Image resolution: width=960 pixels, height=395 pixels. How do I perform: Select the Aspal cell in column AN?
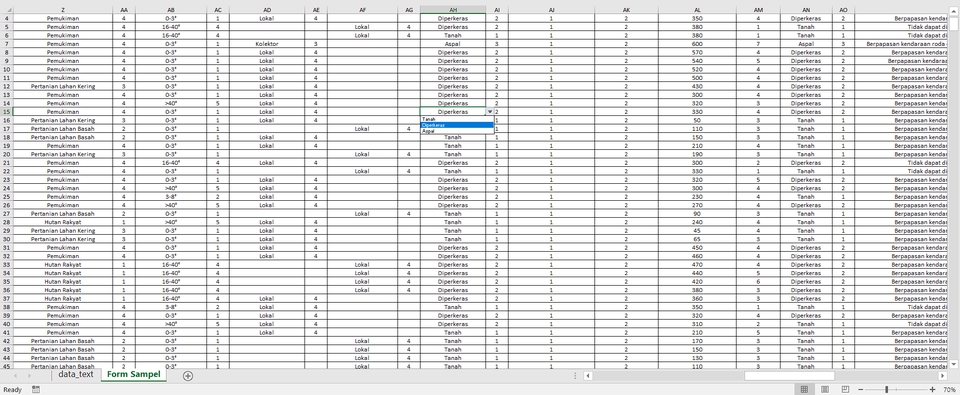coord(806,44)
